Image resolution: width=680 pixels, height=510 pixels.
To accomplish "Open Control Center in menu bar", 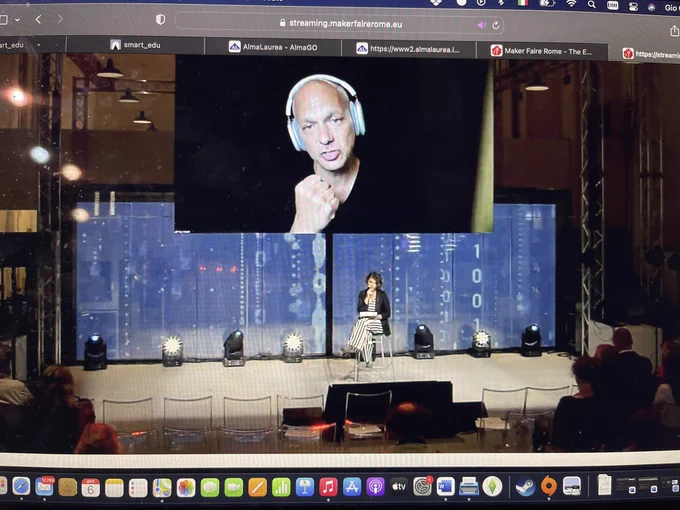I will click(633, 6).
